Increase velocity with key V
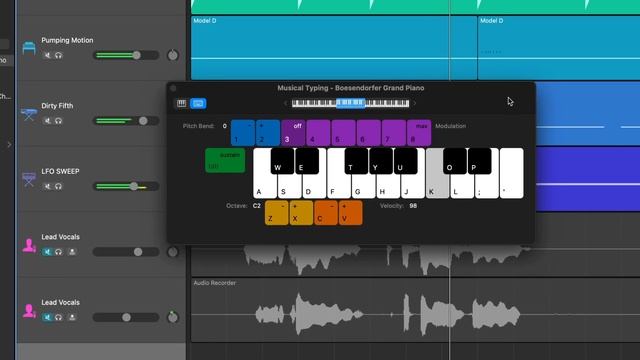 click(350, 213)
